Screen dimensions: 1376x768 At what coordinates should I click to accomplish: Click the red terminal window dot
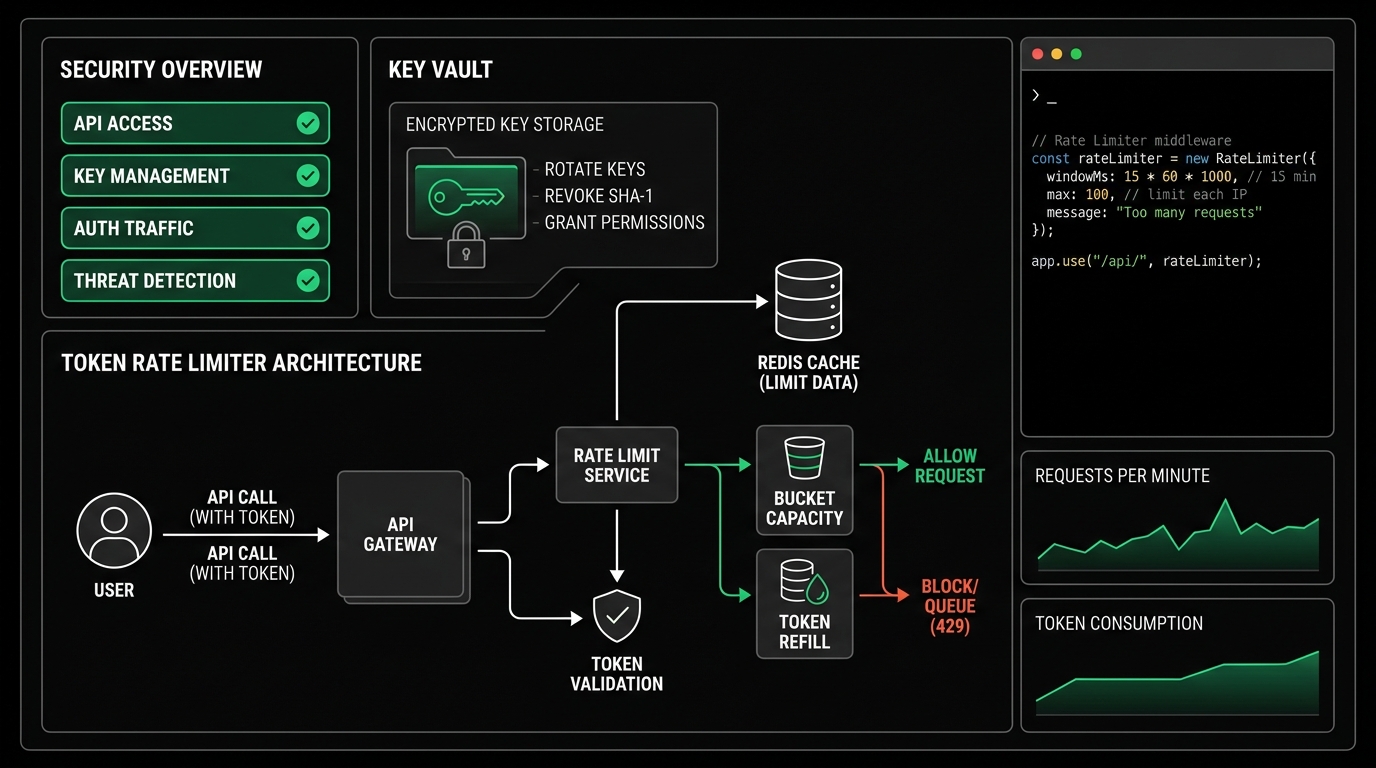(x=1038, y=54)
